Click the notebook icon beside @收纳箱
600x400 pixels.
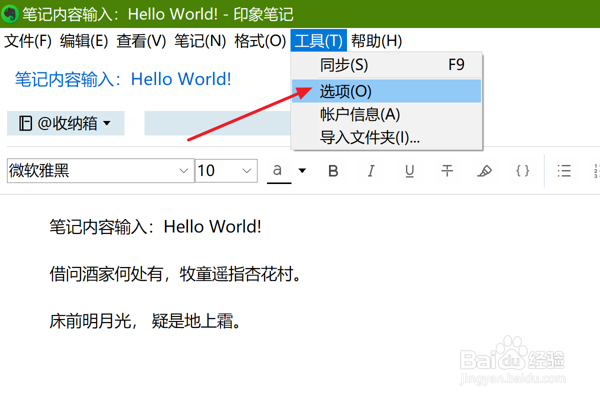(25, 123)
